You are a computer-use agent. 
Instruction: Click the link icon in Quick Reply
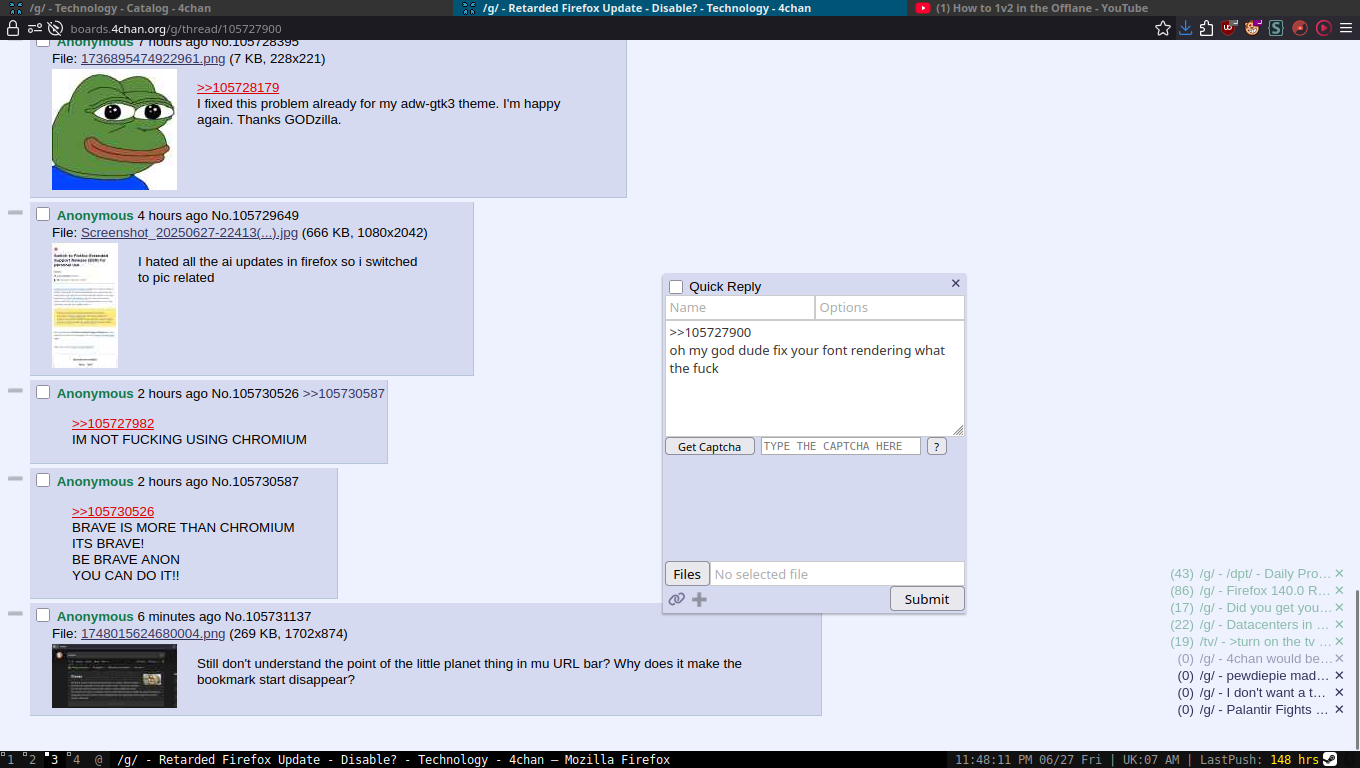coord(677,599)
